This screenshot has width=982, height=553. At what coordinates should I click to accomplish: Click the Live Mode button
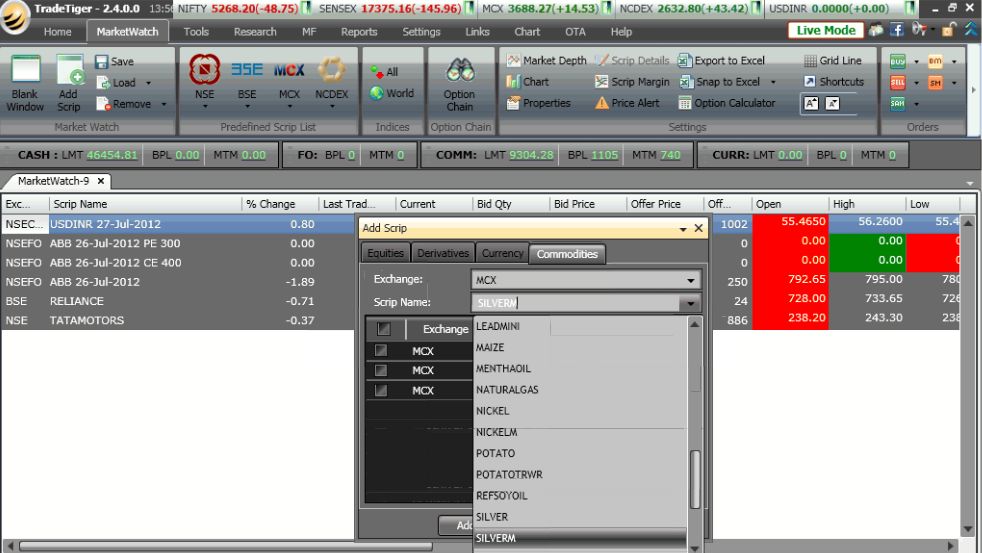pyautogui.click(x=826, y=30)
